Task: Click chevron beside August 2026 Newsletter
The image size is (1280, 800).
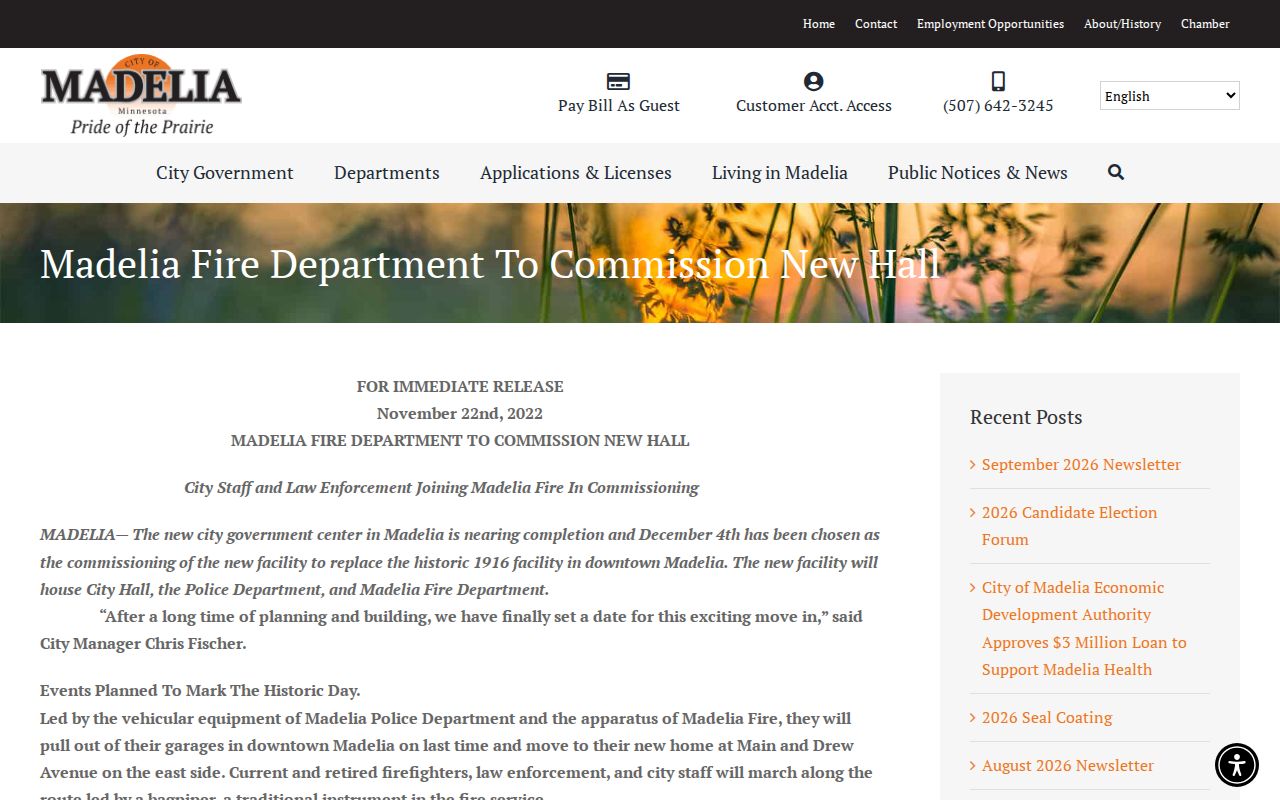Action: (973, 766)
